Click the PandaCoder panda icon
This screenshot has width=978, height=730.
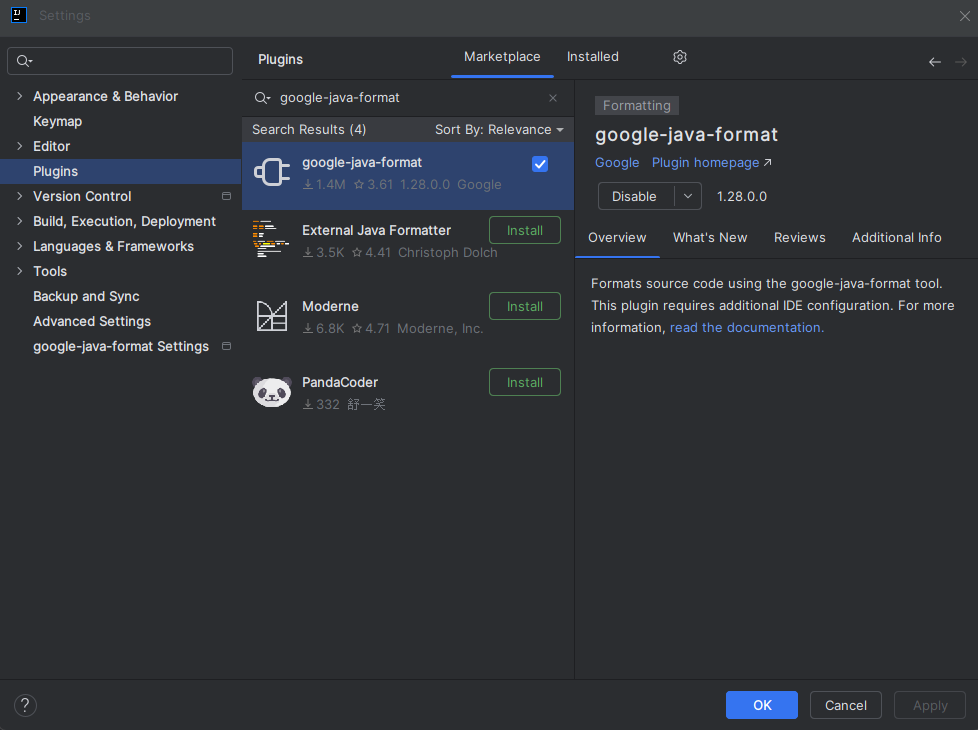pos(272,391)
